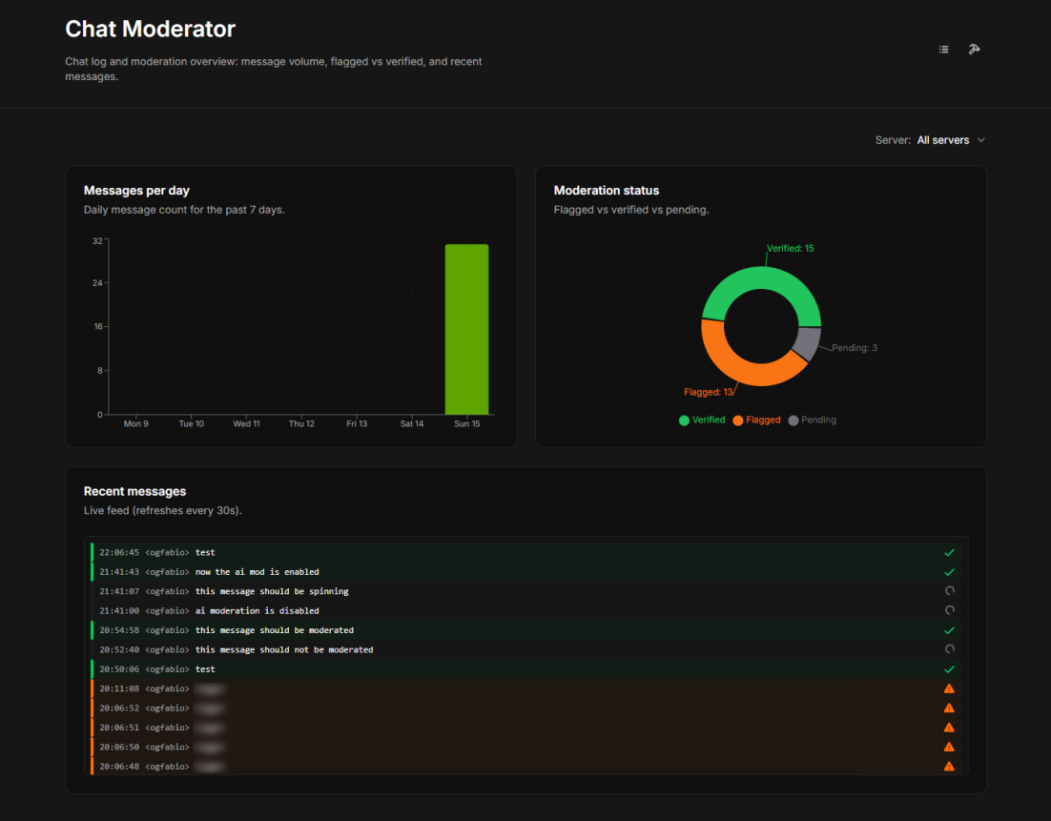
Task: Toggle Pending series in chart legend
Action: tap(812, 420)
